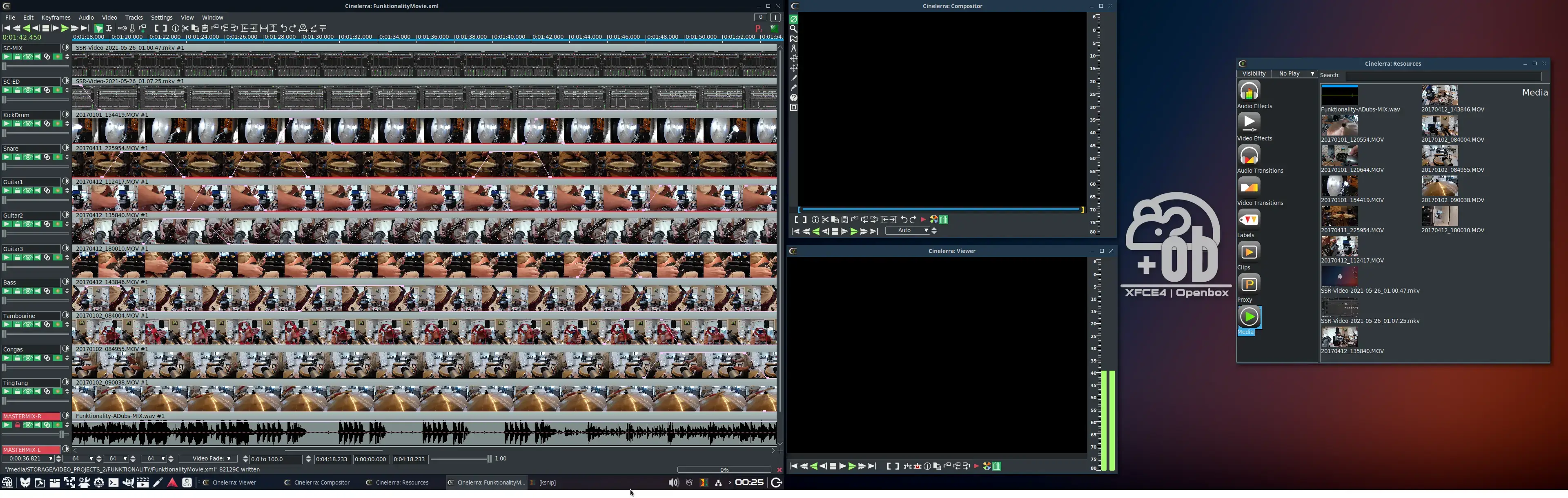The width and height of the screenshot is (1568, 498).
Task: Click the Search field in Resources
Action: (1443, 76)
